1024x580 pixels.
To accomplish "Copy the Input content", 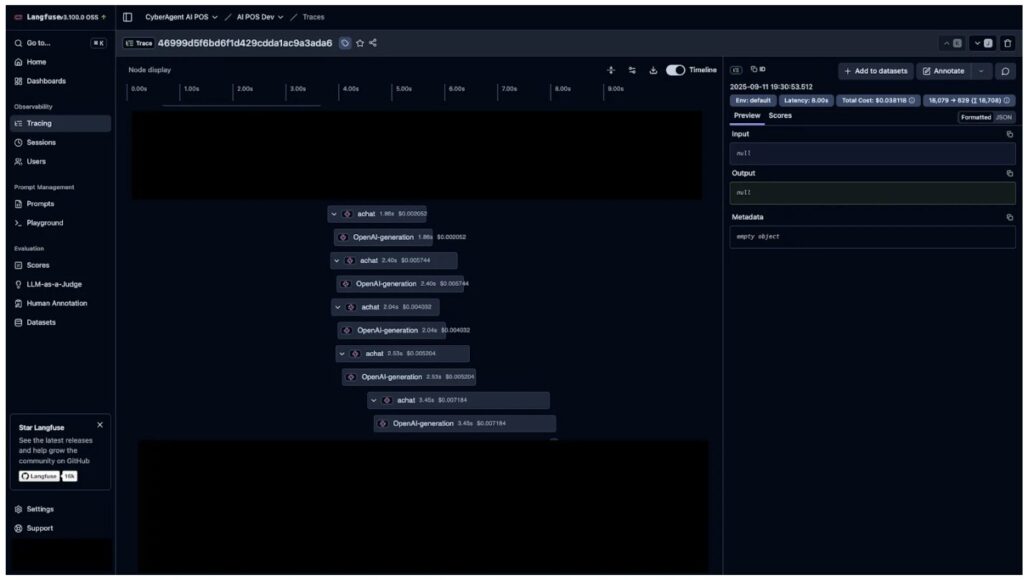I will [1009, 134].
